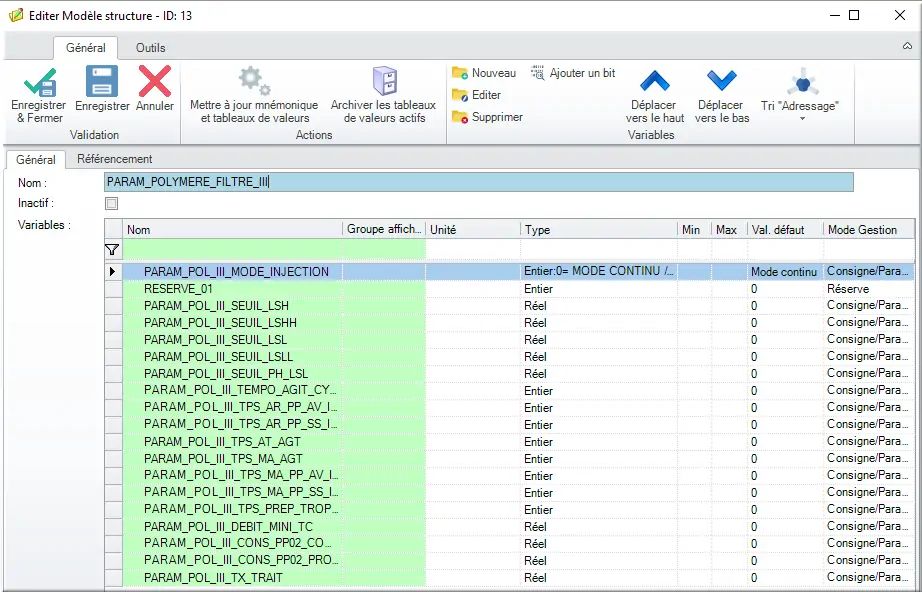Select row PARAM_POL_III_TPS_AR_PP_SS_I...

coord(510,425)
